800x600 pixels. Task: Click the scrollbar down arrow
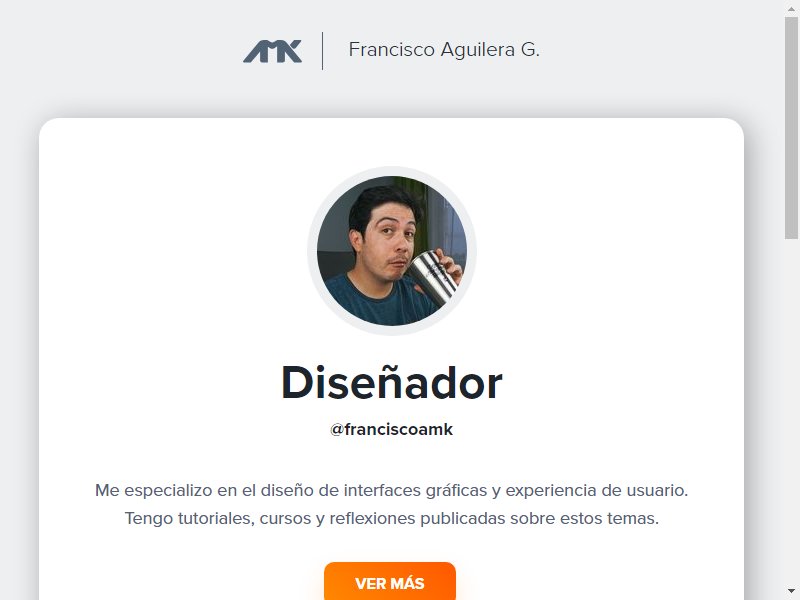point(791,592)
